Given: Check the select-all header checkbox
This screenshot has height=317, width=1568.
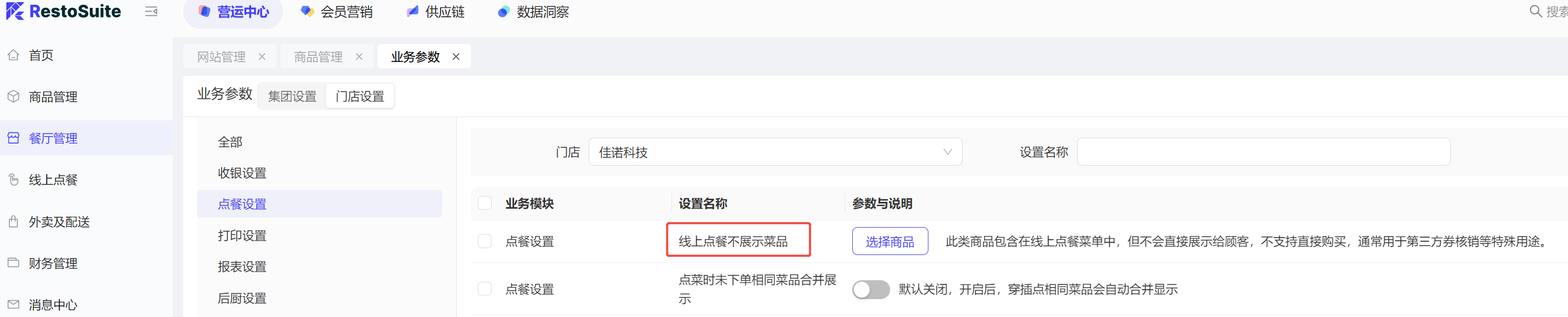Looking at the screenshot, I should coord(485,203).
